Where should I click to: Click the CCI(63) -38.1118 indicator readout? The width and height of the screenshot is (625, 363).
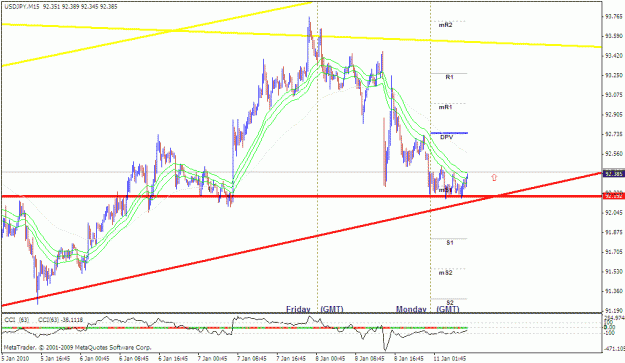61,320
